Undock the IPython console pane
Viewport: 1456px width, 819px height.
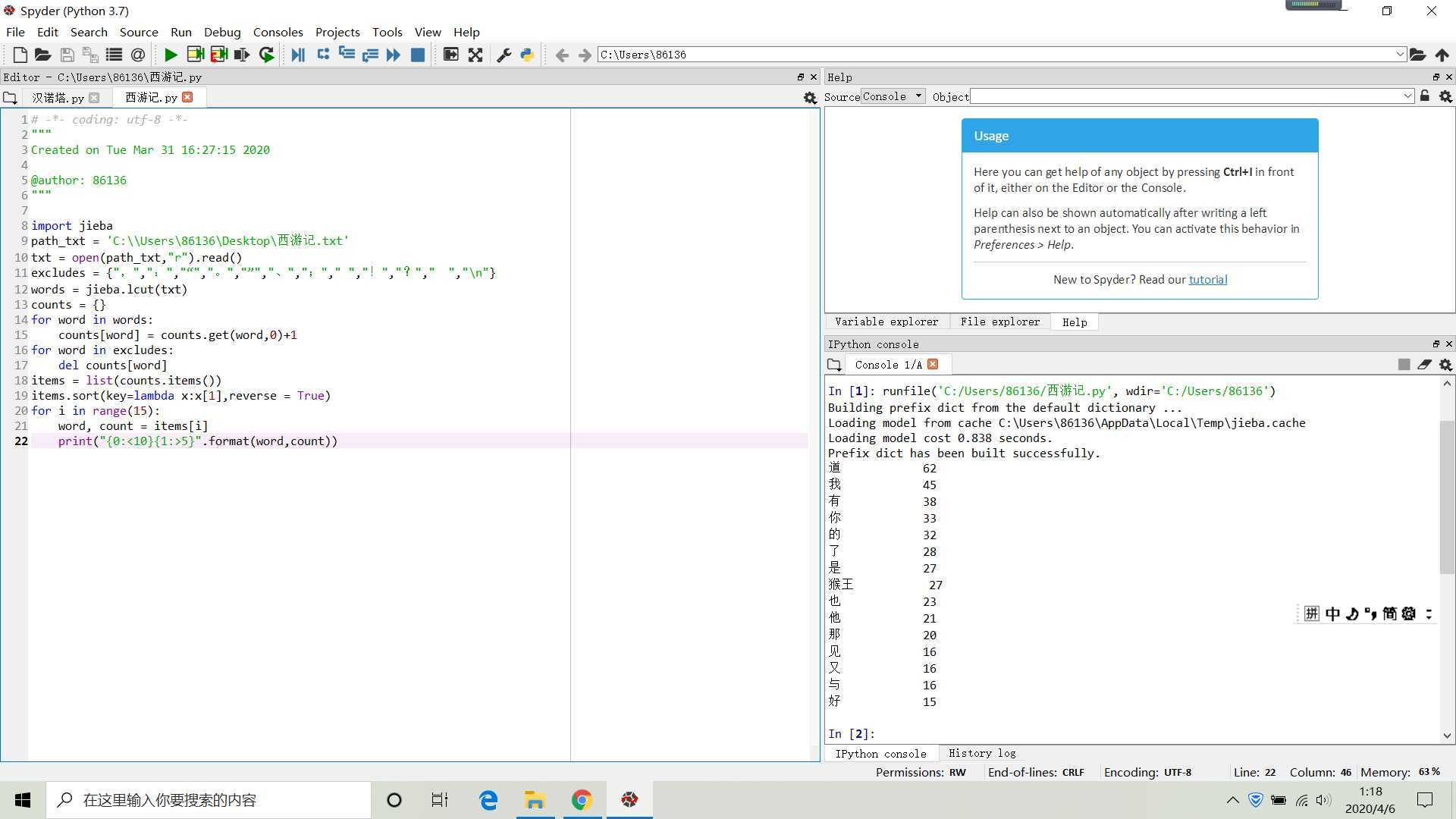point(1436,344)
